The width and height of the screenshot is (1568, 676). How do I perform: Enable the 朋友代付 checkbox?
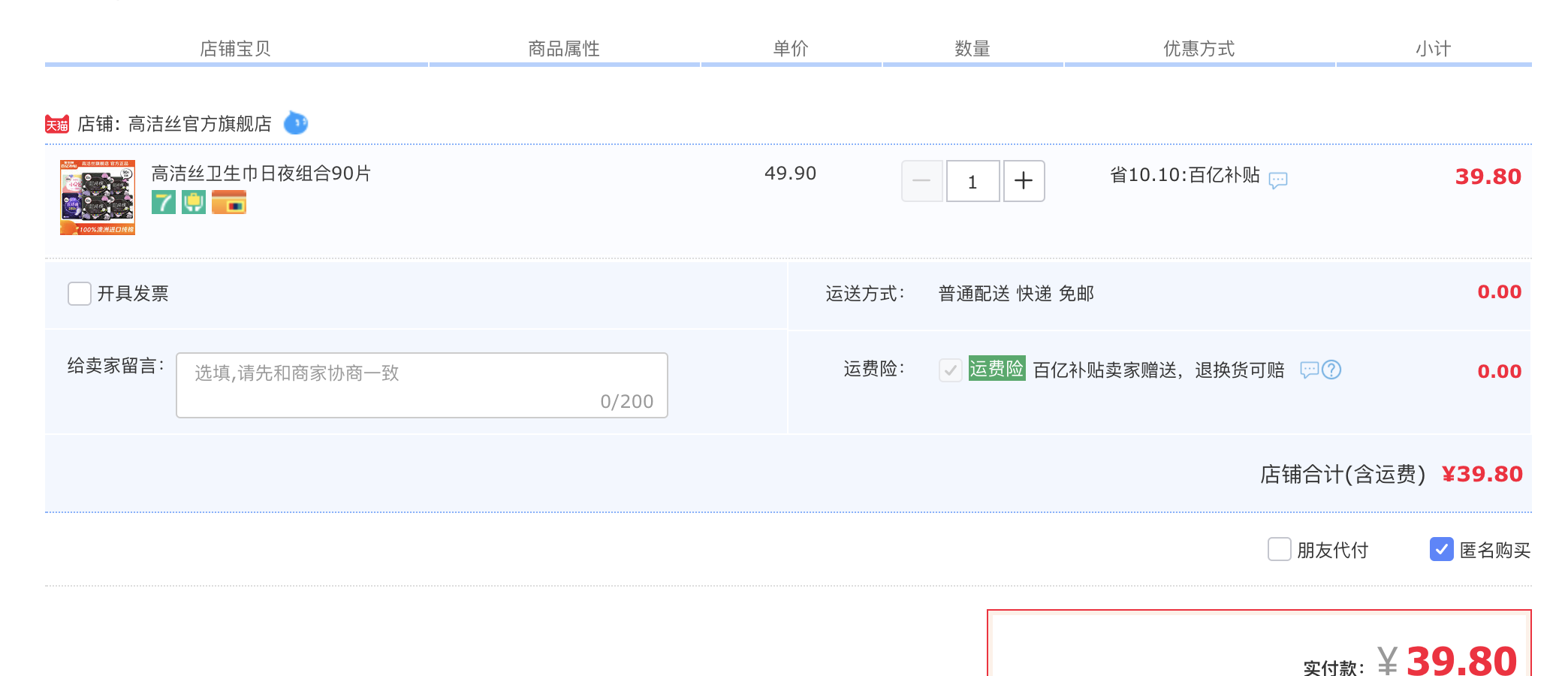pos(1280,549)
